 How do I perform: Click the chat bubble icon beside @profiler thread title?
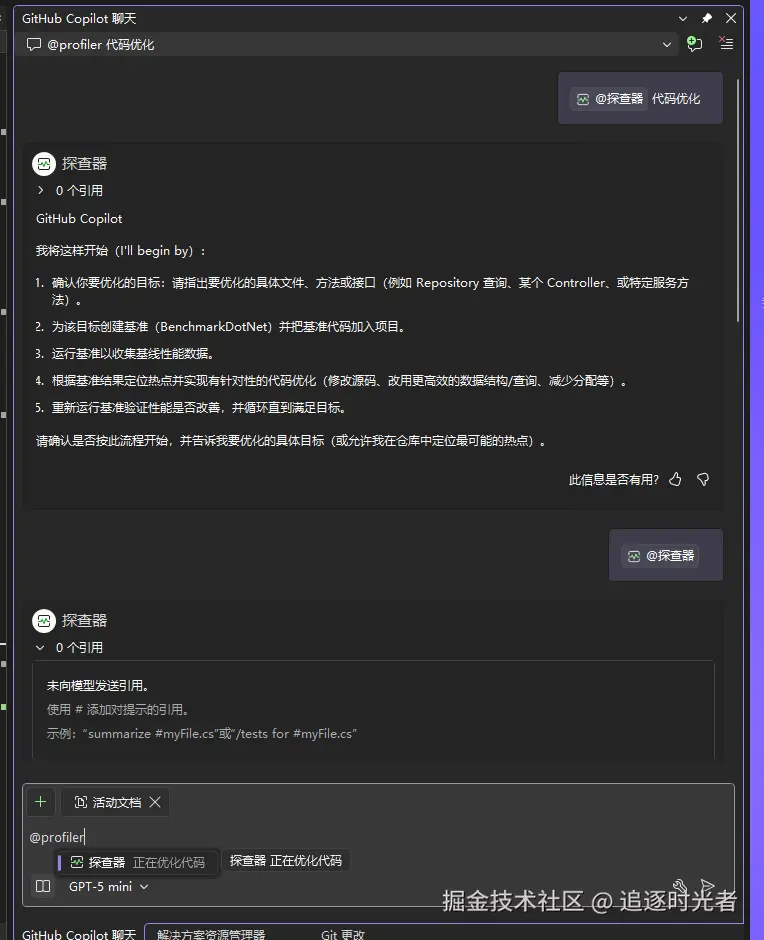(x=34, y=44)
